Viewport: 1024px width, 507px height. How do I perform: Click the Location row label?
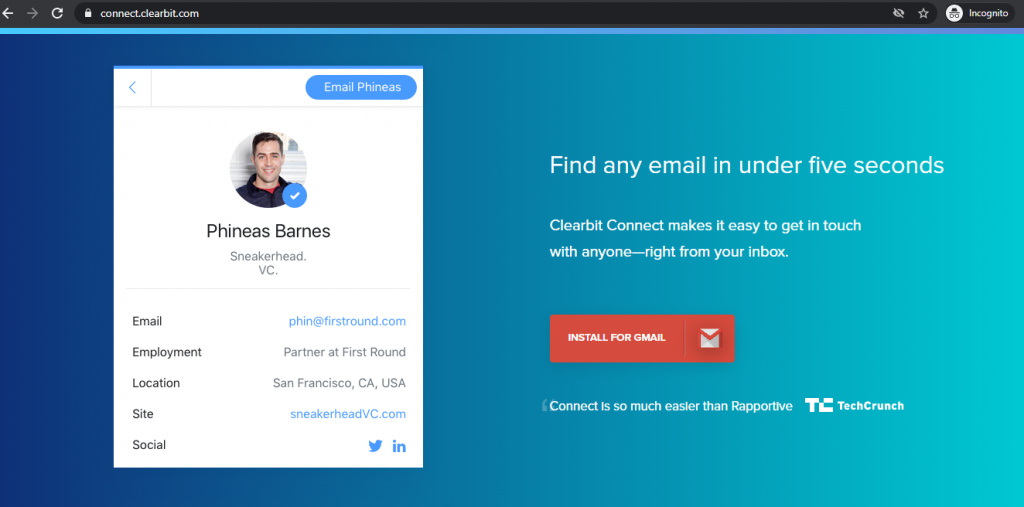[x=156, y=384]
